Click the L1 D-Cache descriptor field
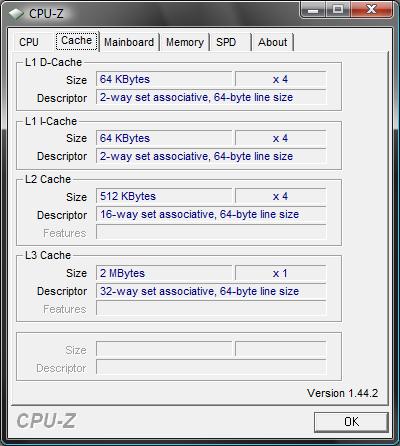Image resolution: width=400 pixels, height=446 pixels. pyautogui.click(x=211, y=97)
